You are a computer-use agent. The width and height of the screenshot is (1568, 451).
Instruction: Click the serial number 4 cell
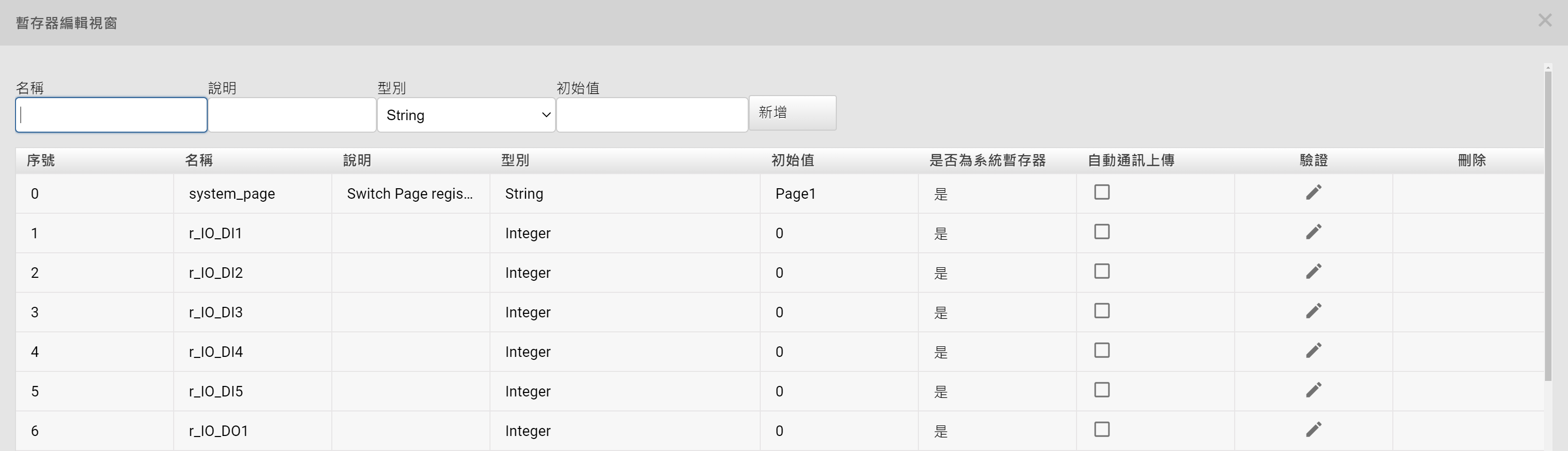point(95,352)
